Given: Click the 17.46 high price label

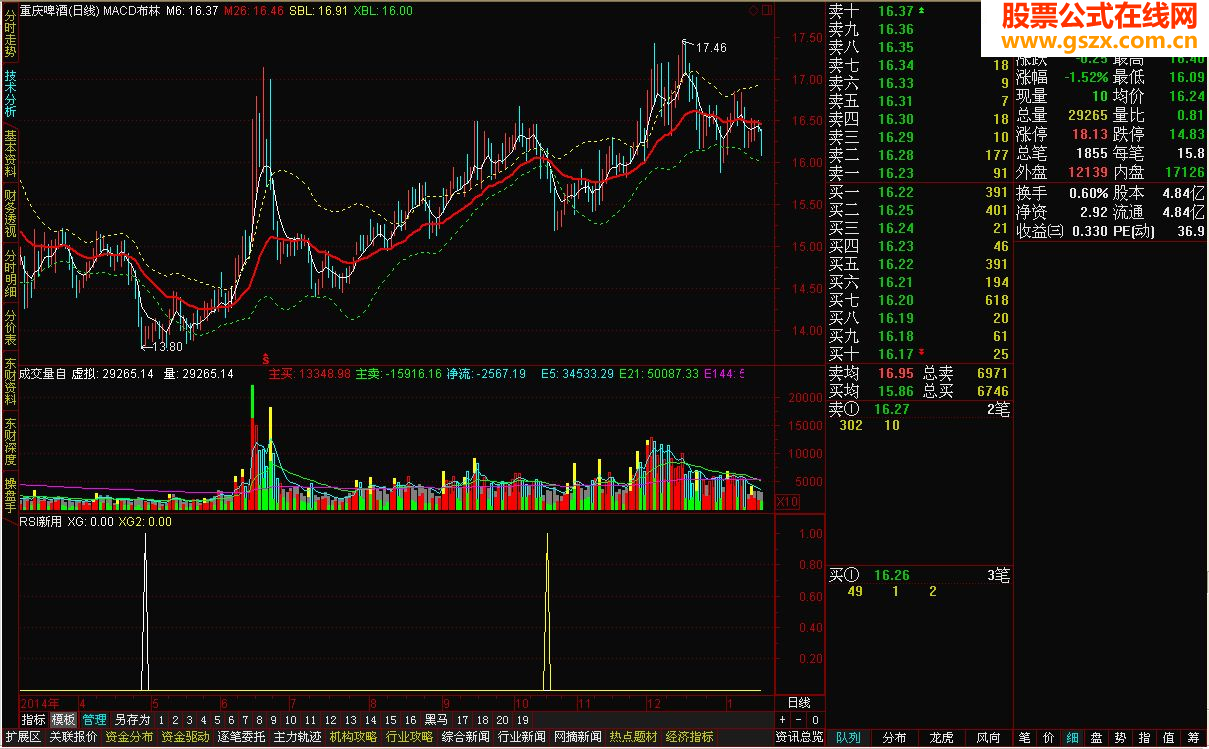Looking at the screenshot, I should pyautogui.click(x=710, y=47).
